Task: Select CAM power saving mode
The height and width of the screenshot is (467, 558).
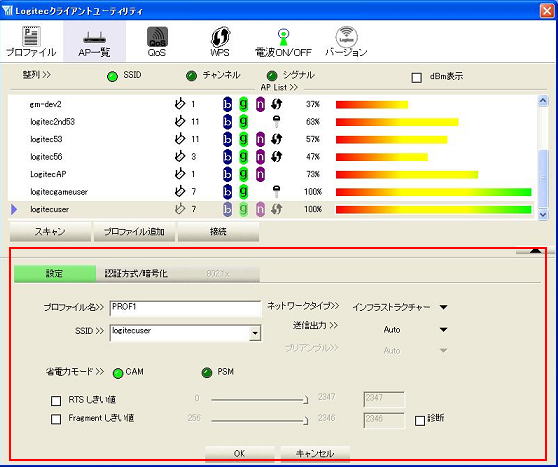Action: [118, 373]
